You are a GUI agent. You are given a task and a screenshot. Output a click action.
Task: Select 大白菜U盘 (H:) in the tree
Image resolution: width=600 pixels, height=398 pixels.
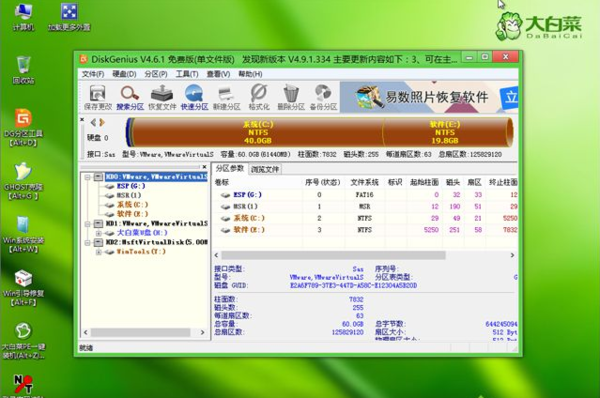[x=142, y=233]
